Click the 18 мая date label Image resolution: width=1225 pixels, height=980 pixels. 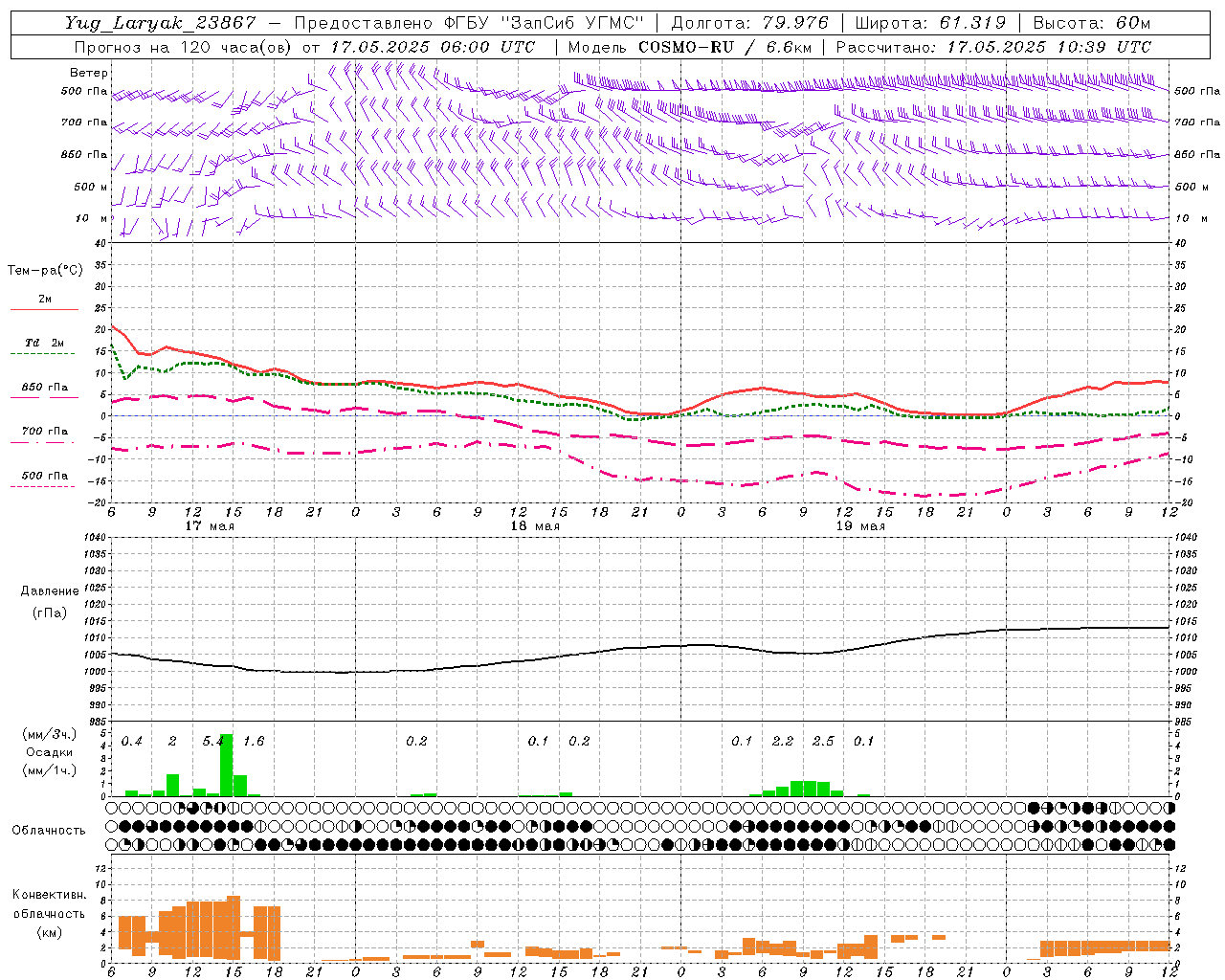click(535, 525)
